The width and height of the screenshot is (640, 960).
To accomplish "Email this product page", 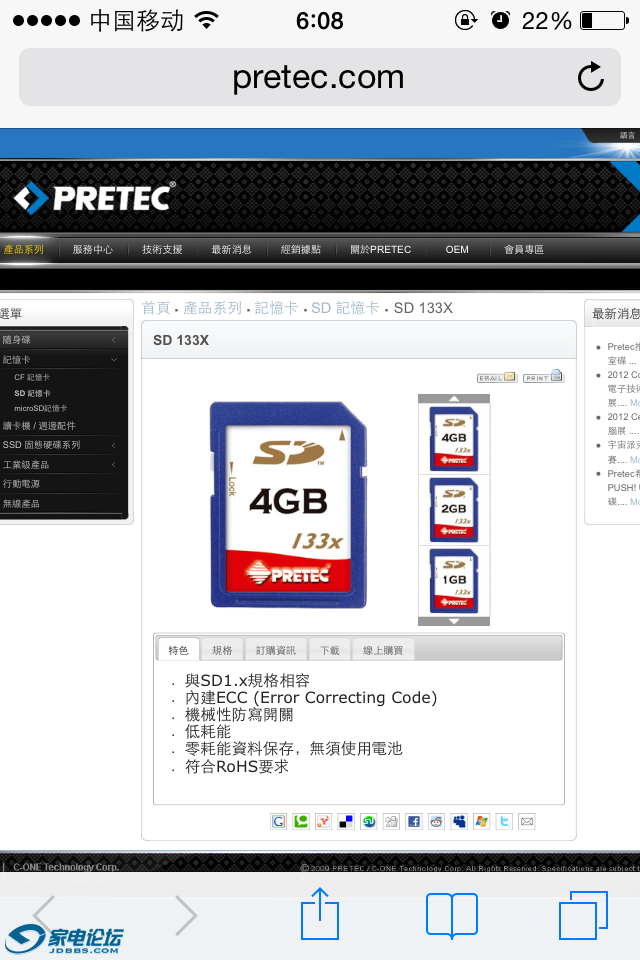I will (x=497, y=377).
